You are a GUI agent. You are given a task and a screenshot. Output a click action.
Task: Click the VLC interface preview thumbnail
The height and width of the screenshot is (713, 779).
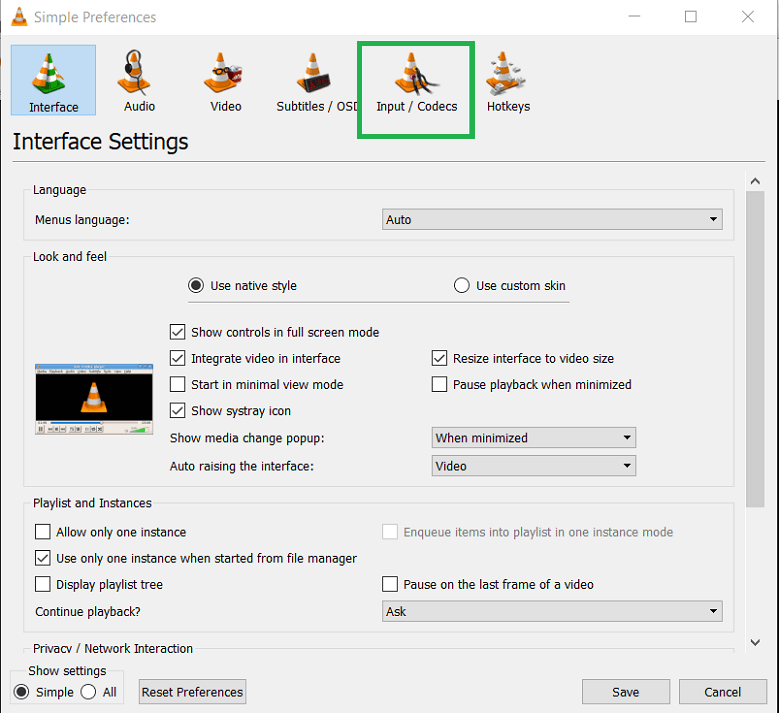coord(94,399)
